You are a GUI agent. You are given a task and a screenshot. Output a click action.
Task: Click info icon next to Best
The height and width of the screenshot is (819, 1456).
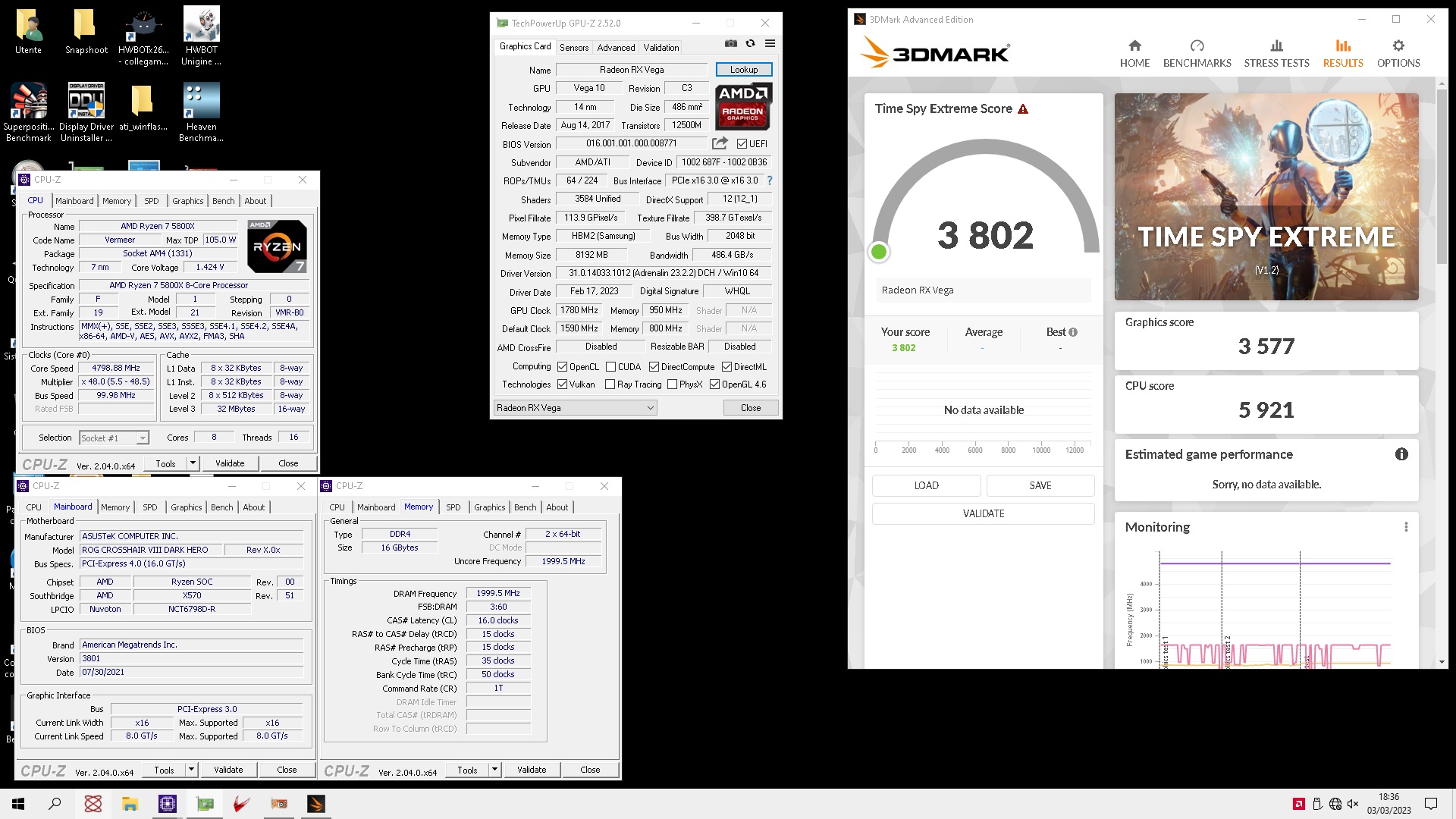coord(1073,332)
